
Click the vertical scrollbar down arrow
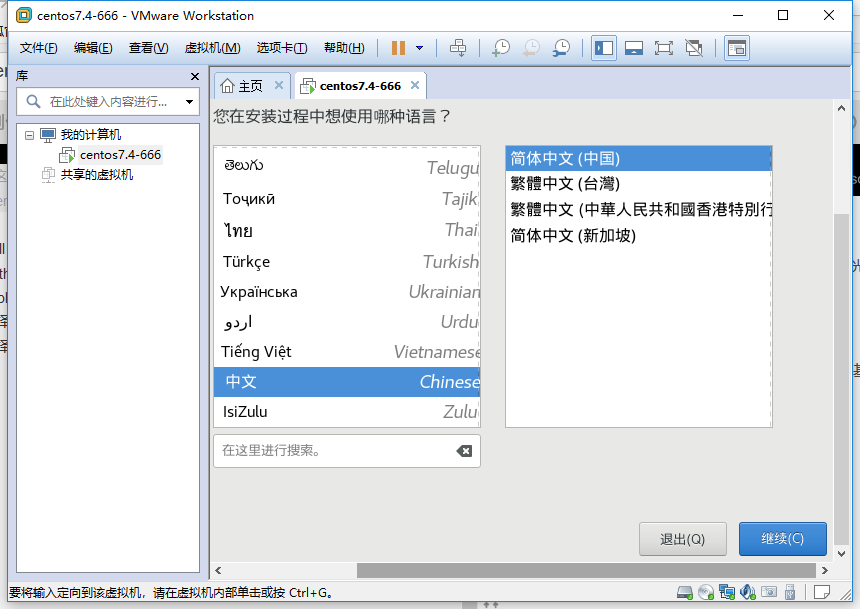pyautogui.click(x=841, y=554)
